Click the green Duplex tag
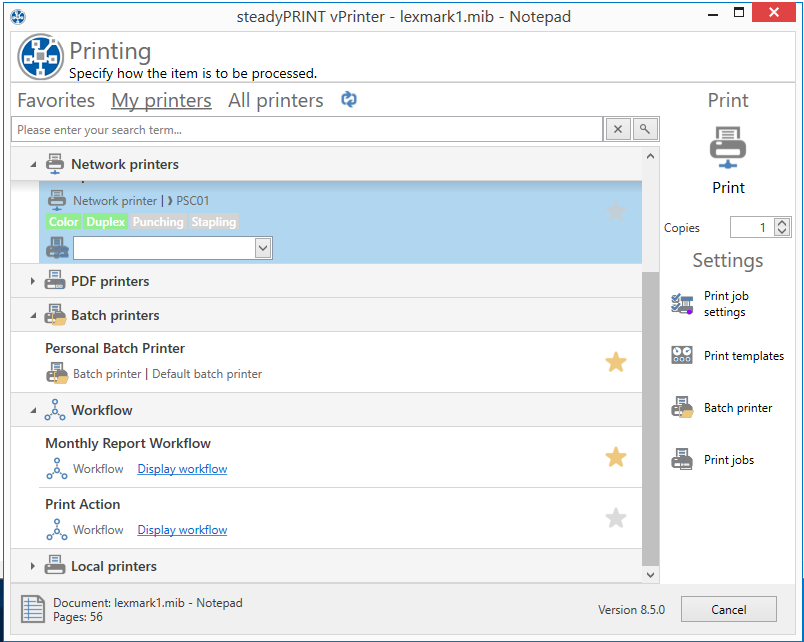Image resolution: width=804 pixels, height=642 pixels. 106,222
